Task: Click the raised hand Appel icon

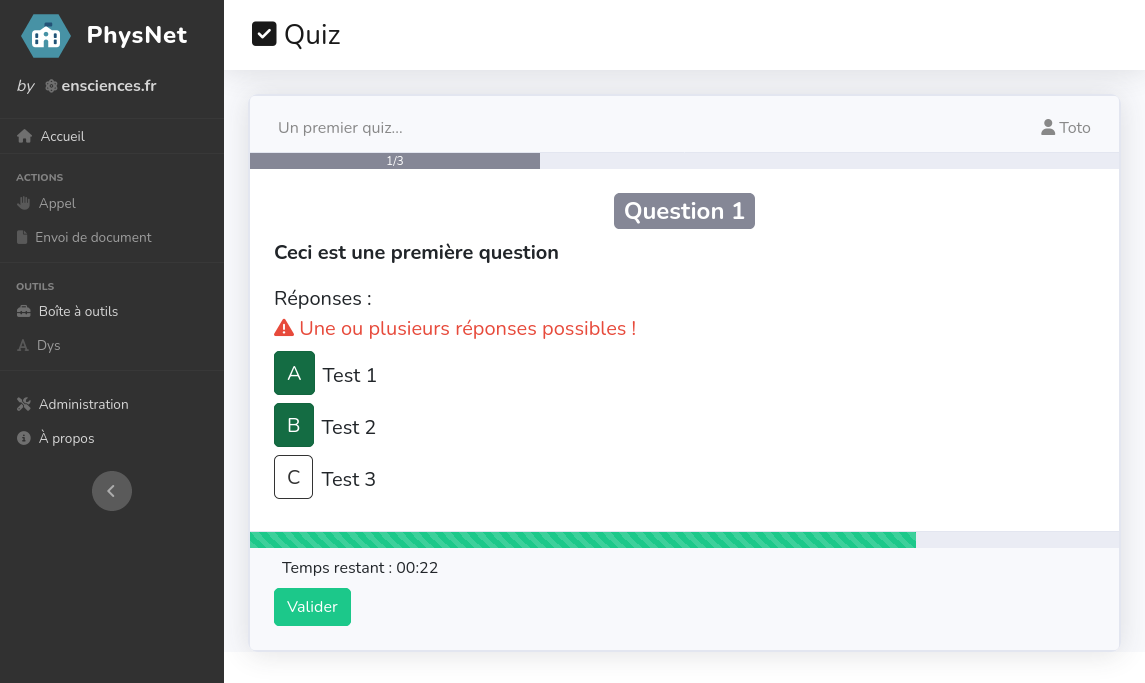Action: (25, 203)
